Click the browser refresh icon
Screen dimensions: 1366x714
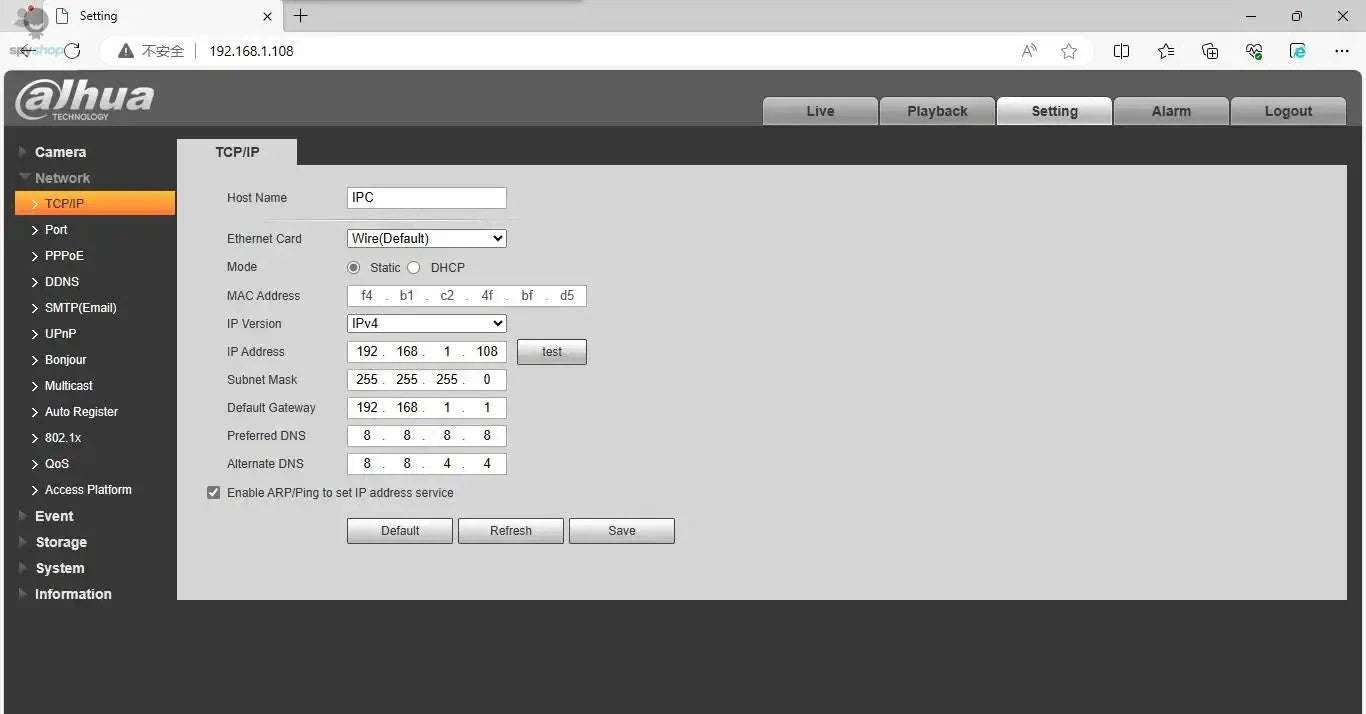(72, 51)
